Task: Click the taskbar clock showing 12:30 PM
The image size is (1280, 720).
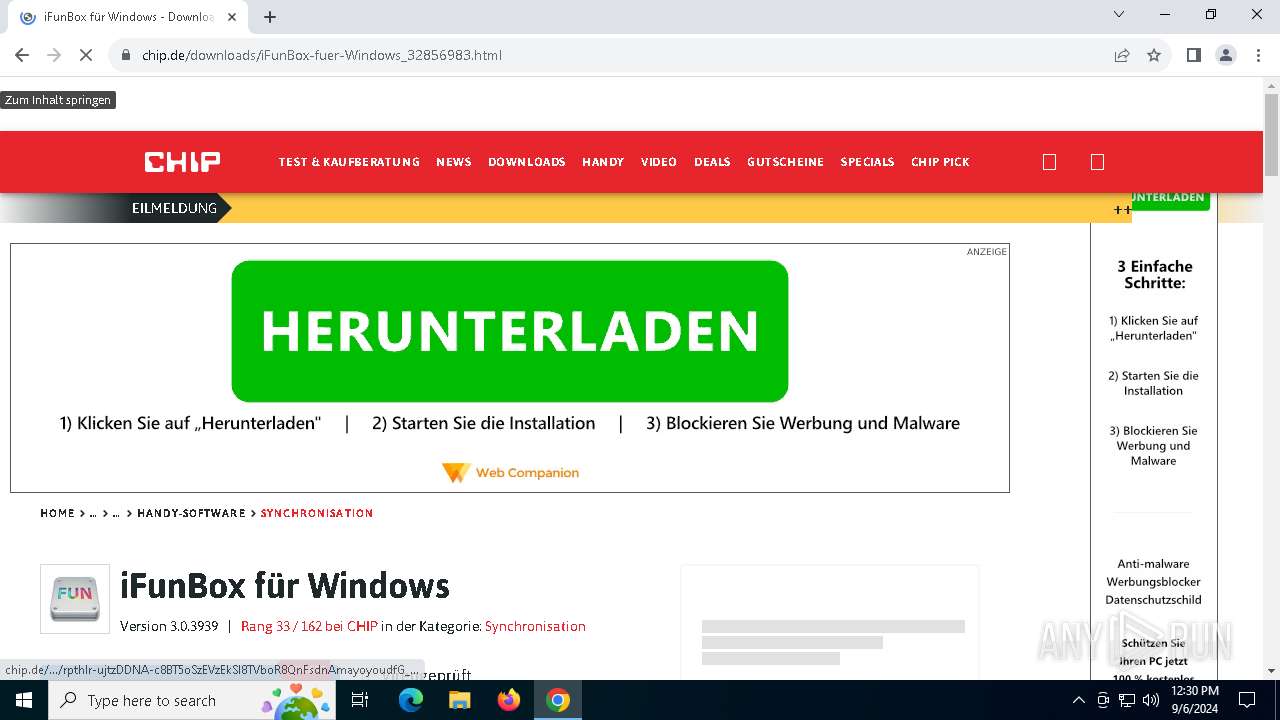Action: click(x=1194, y=700)
